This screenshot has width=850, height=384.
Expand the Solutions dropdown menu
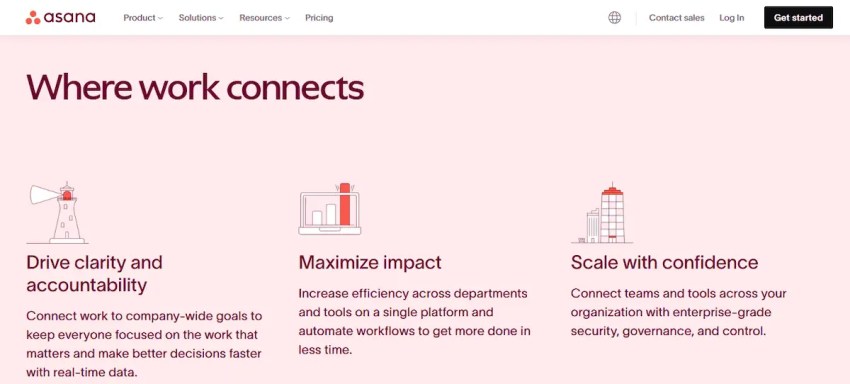pos(201,17)
